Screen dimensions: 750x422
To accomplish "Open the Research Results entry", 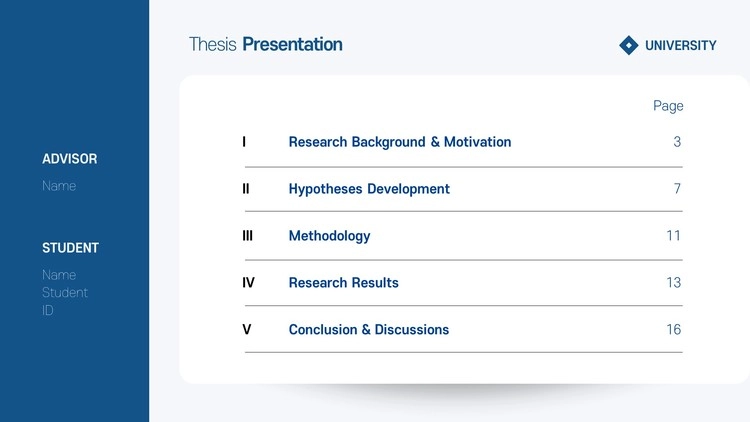I will coord(343,283).
